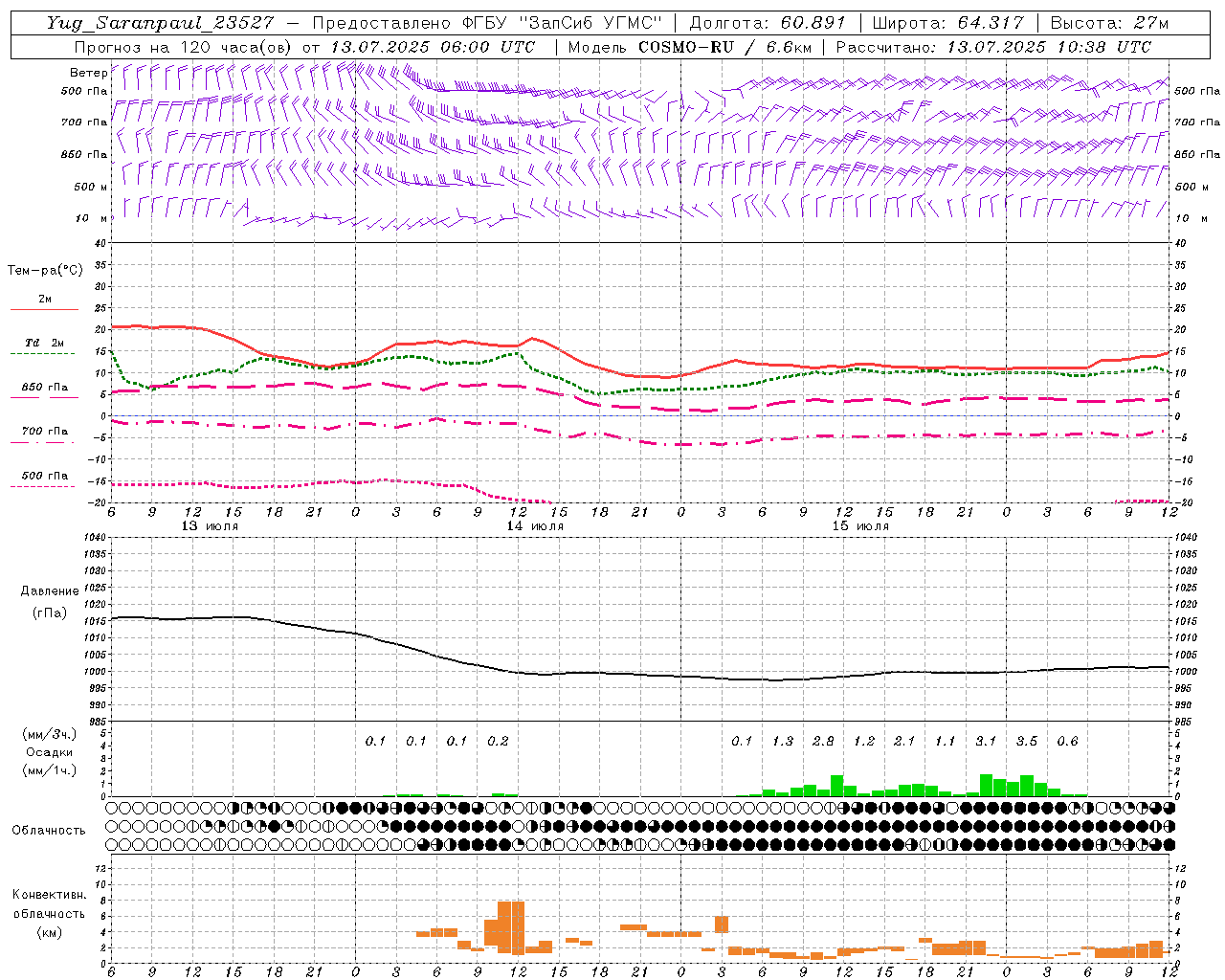The height and width of the screenshot is (980, 1225).
Task: Click the 13 июля date label
Action: click(211, 526)
